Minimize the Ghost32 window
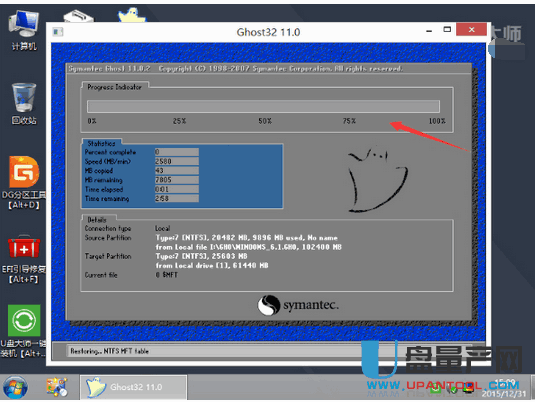 tap(429, 31)
